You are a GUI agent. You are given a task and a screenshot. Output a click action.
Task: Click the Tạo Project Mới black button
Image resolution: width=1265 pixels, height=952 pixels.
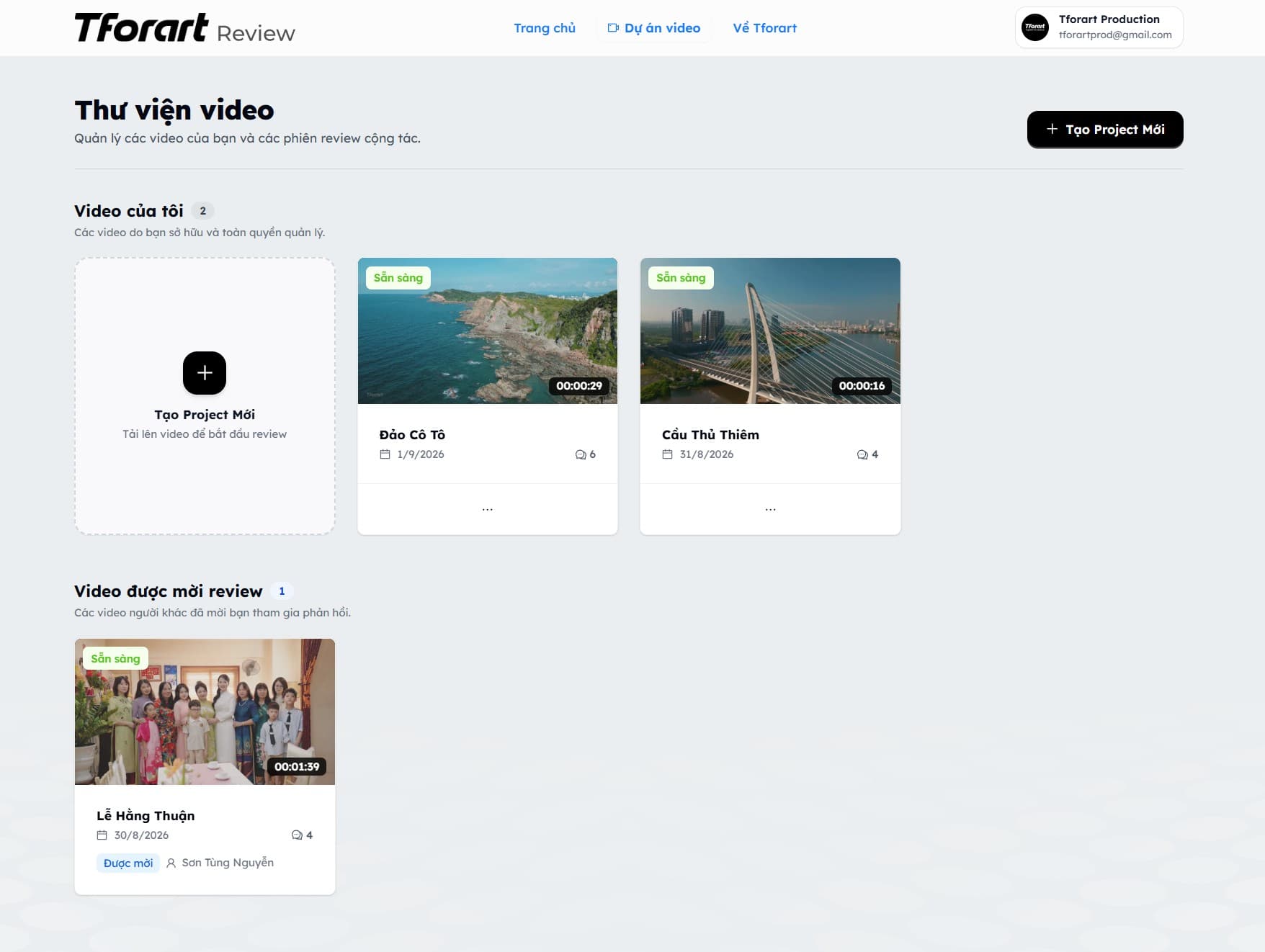pos(1105,130)
